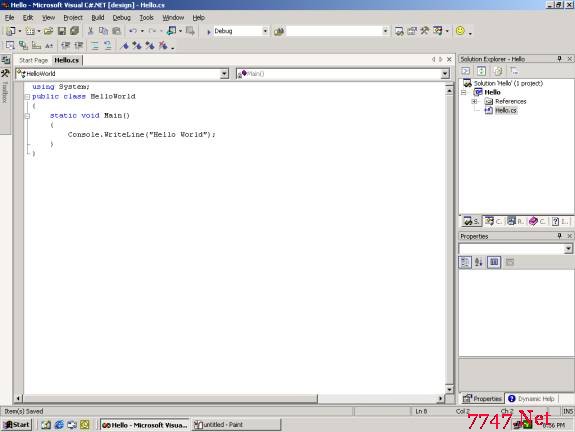Comment out selected lines icon
The height and width of the screenshot is (432, 575).
click(95, 45)
